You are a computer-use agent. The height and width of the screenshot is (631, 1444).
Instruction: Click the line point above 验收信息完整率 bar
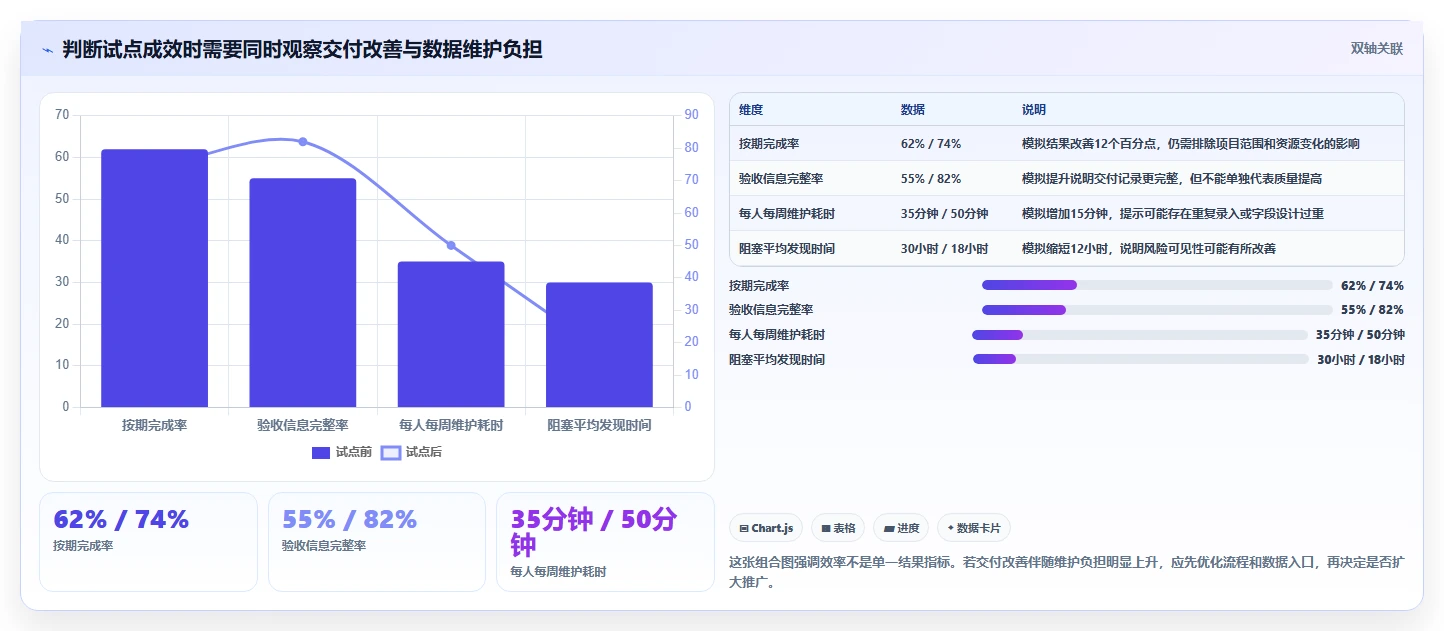click(303, 142)
